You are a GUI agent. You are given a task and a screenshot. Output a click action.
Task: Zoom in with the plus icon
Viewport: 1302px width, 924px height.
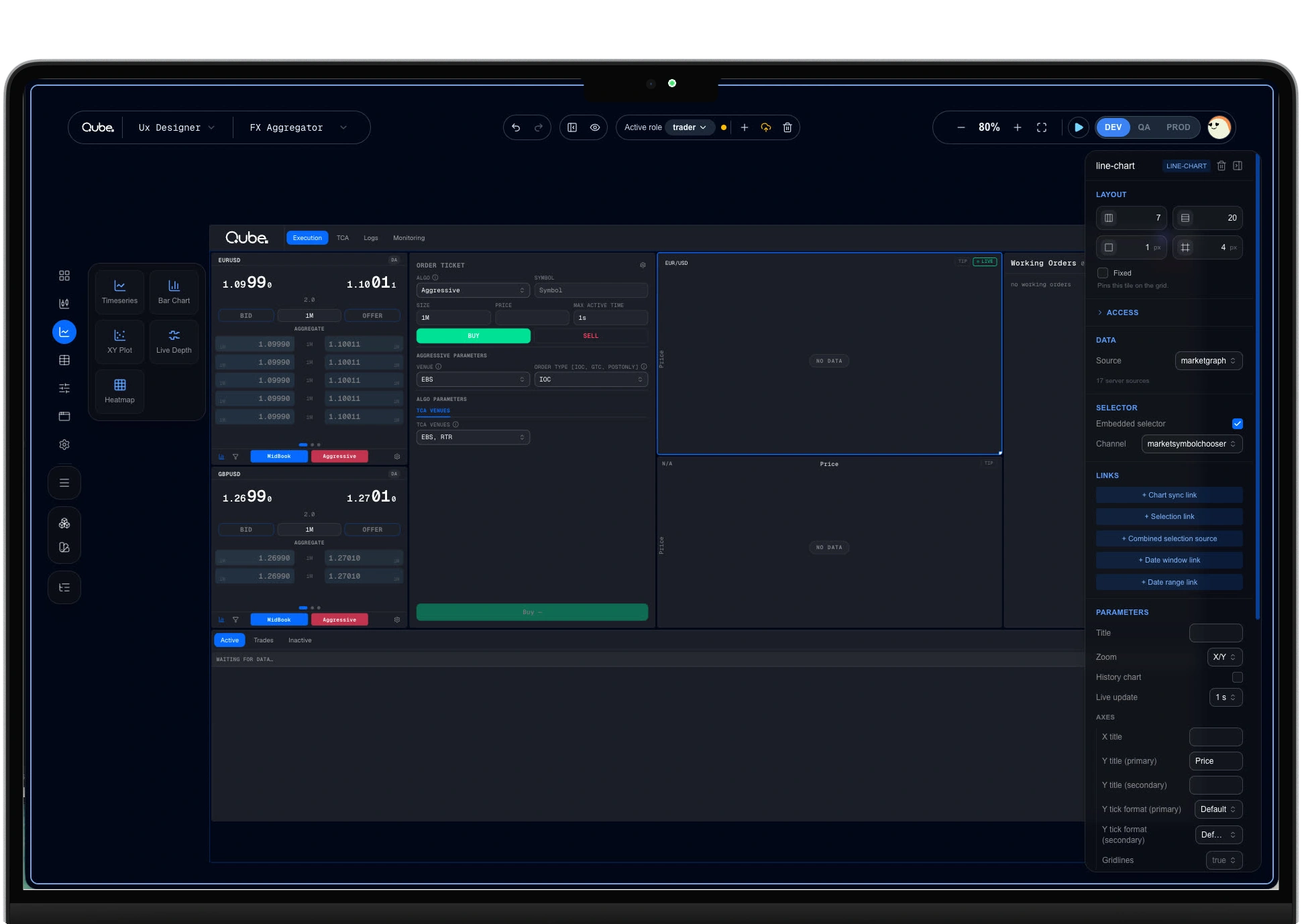tap(1017, 127)
